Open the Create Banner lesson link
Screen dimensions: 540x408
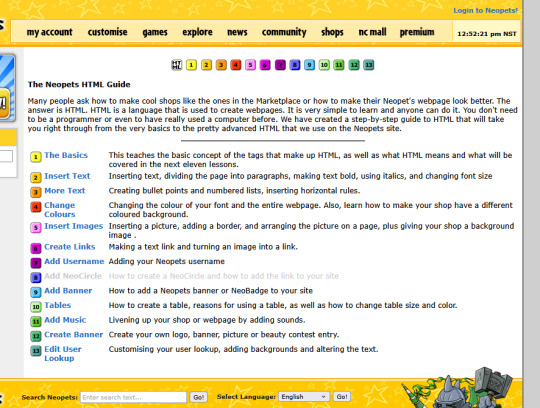(73, 335)
